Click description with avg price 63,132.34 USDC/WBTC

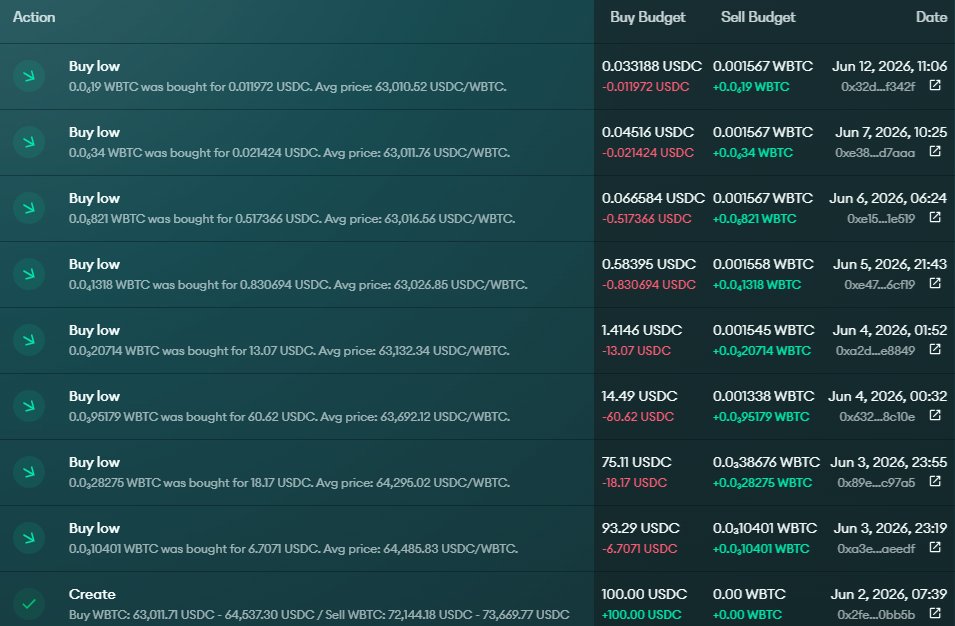point(289,351)
